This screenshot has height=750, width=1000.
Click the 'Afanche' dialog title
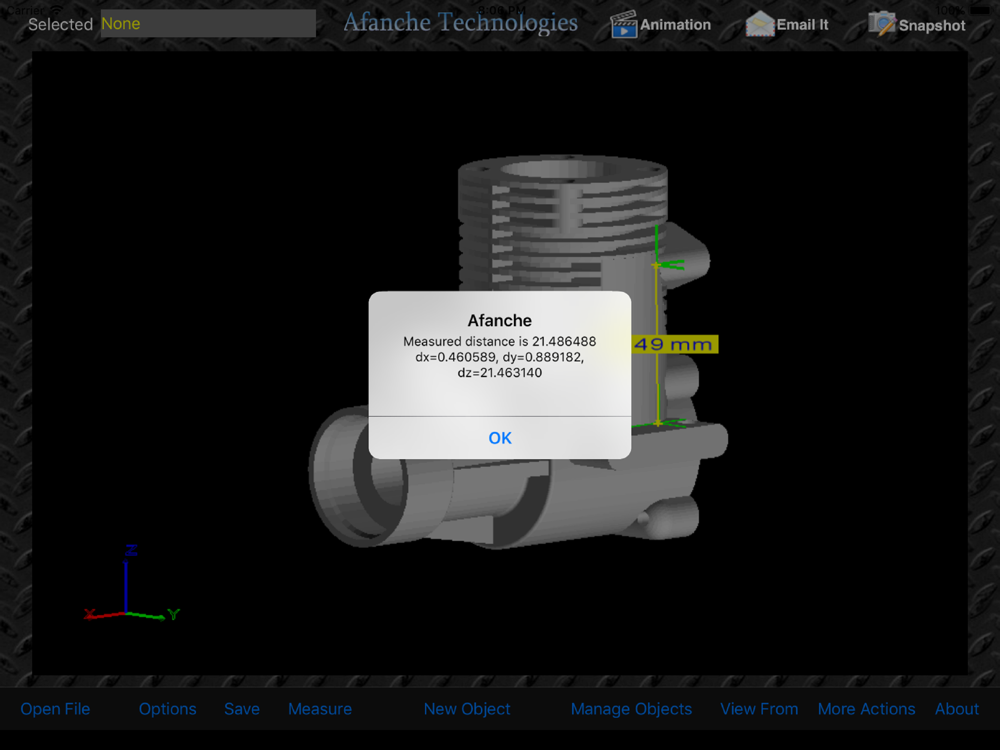pyautogui.click(x=499, y=320)
